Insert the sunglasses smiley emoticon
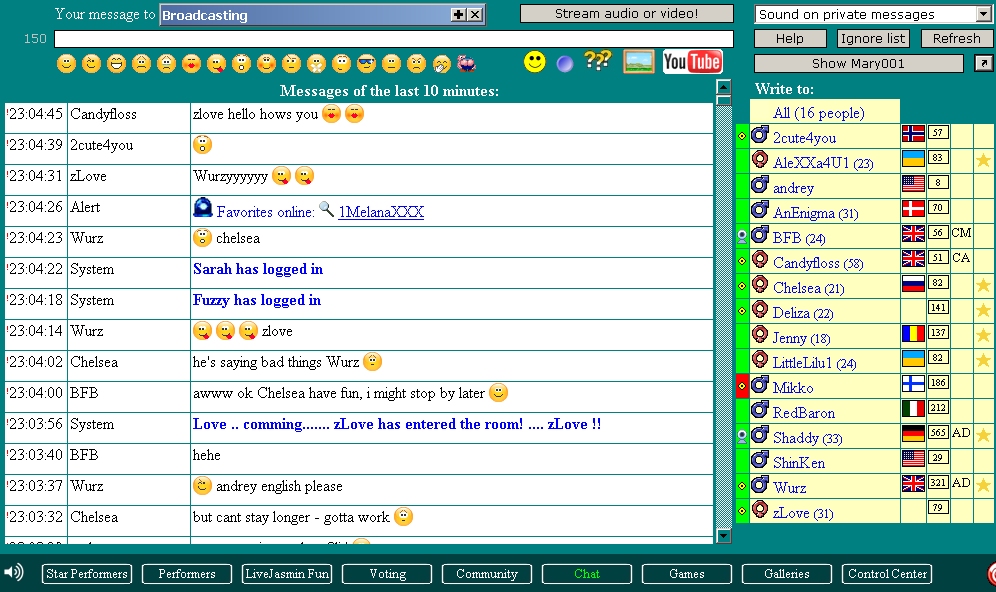Viewport: 996px width, 592px height. (366, 64)
